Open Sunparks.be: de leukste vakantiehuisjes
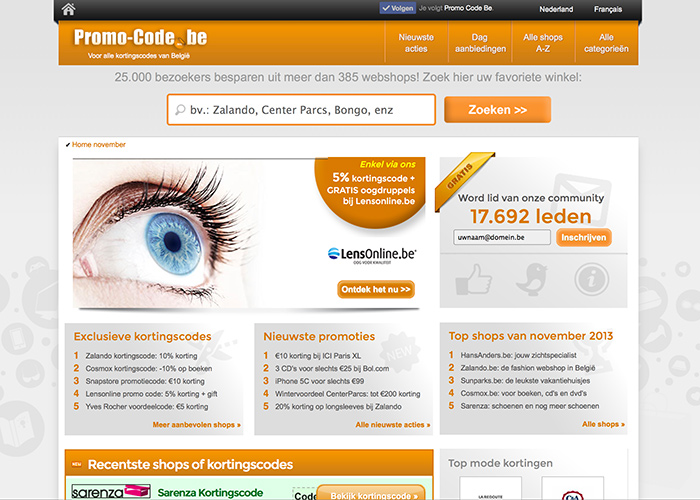Screen dimensions: 700x500 (x=525, y=380)
